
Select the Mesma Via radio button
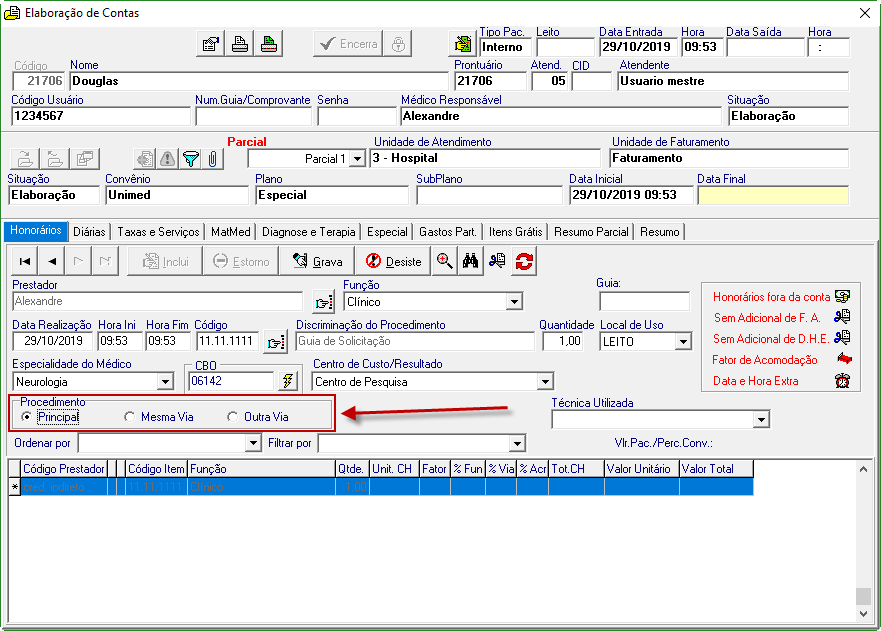point(130,417)
